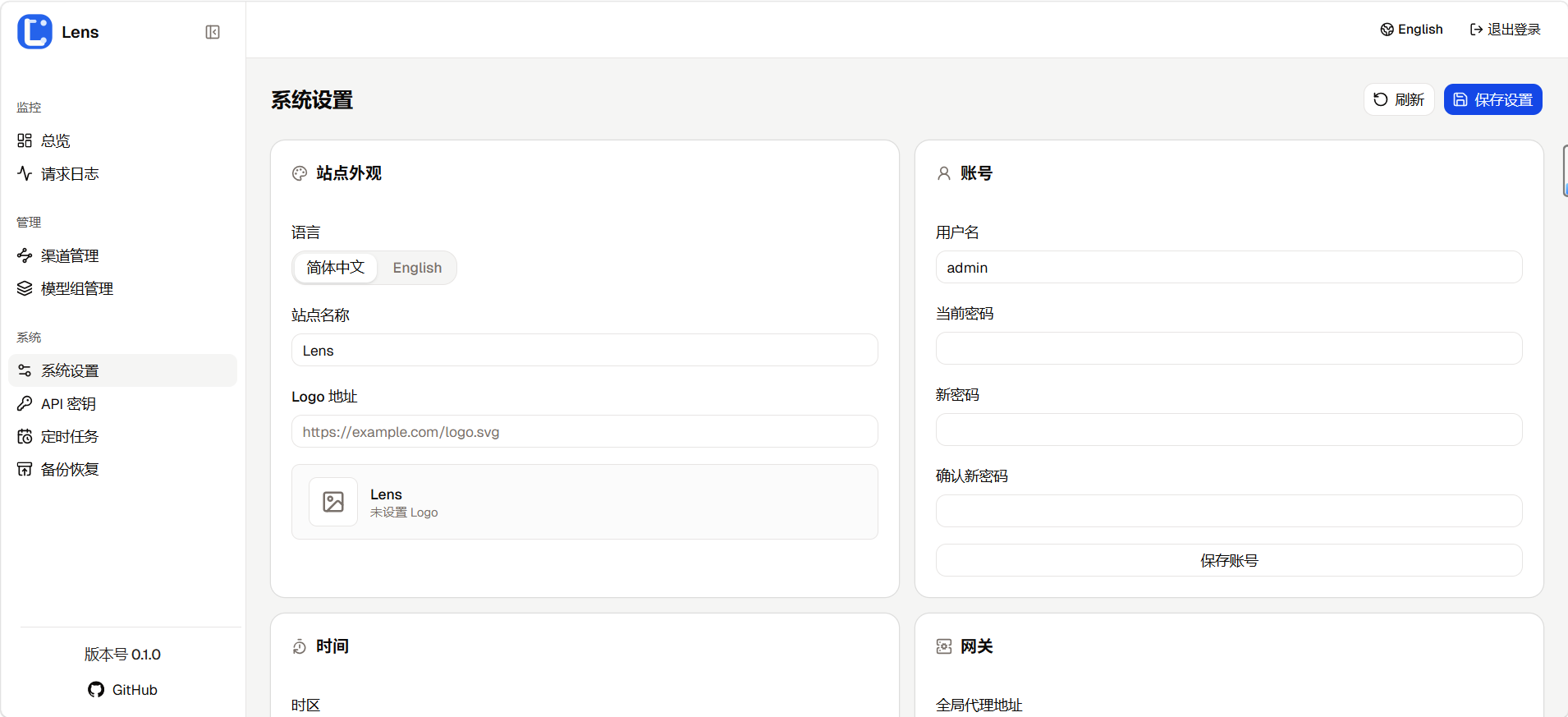Screen dimensions: 1568x717
Task: Open 备份恢复 from sidebar
Action: pos(70,469)
